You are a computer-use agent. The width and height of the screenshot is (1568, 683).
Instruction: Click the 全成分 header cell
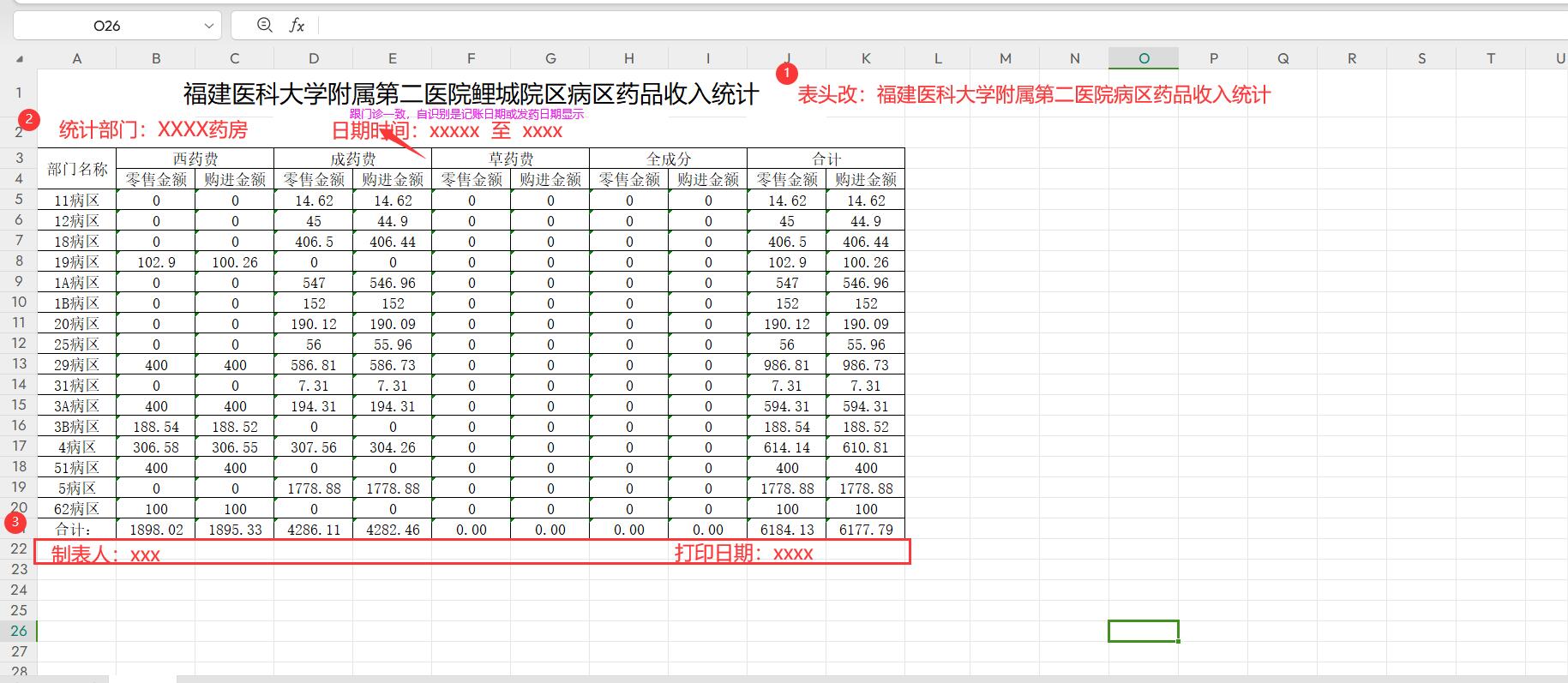coord(669,159)
